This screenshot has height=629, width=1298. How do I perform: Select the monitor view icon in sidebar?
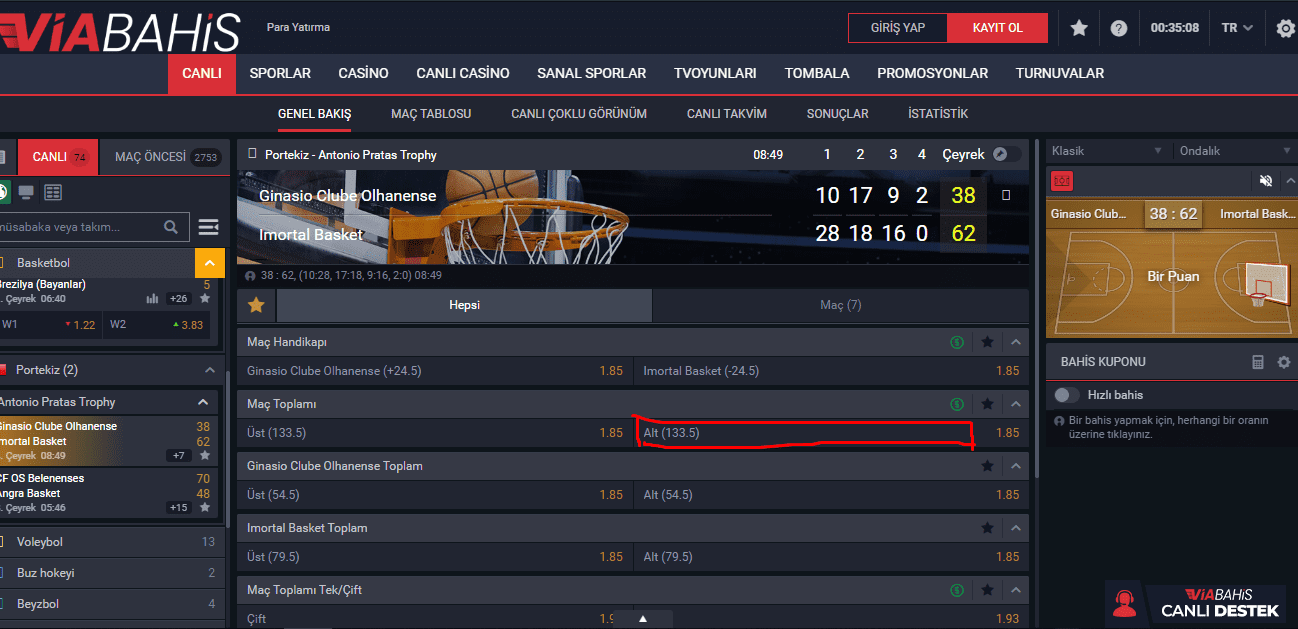tap(26, 192)
